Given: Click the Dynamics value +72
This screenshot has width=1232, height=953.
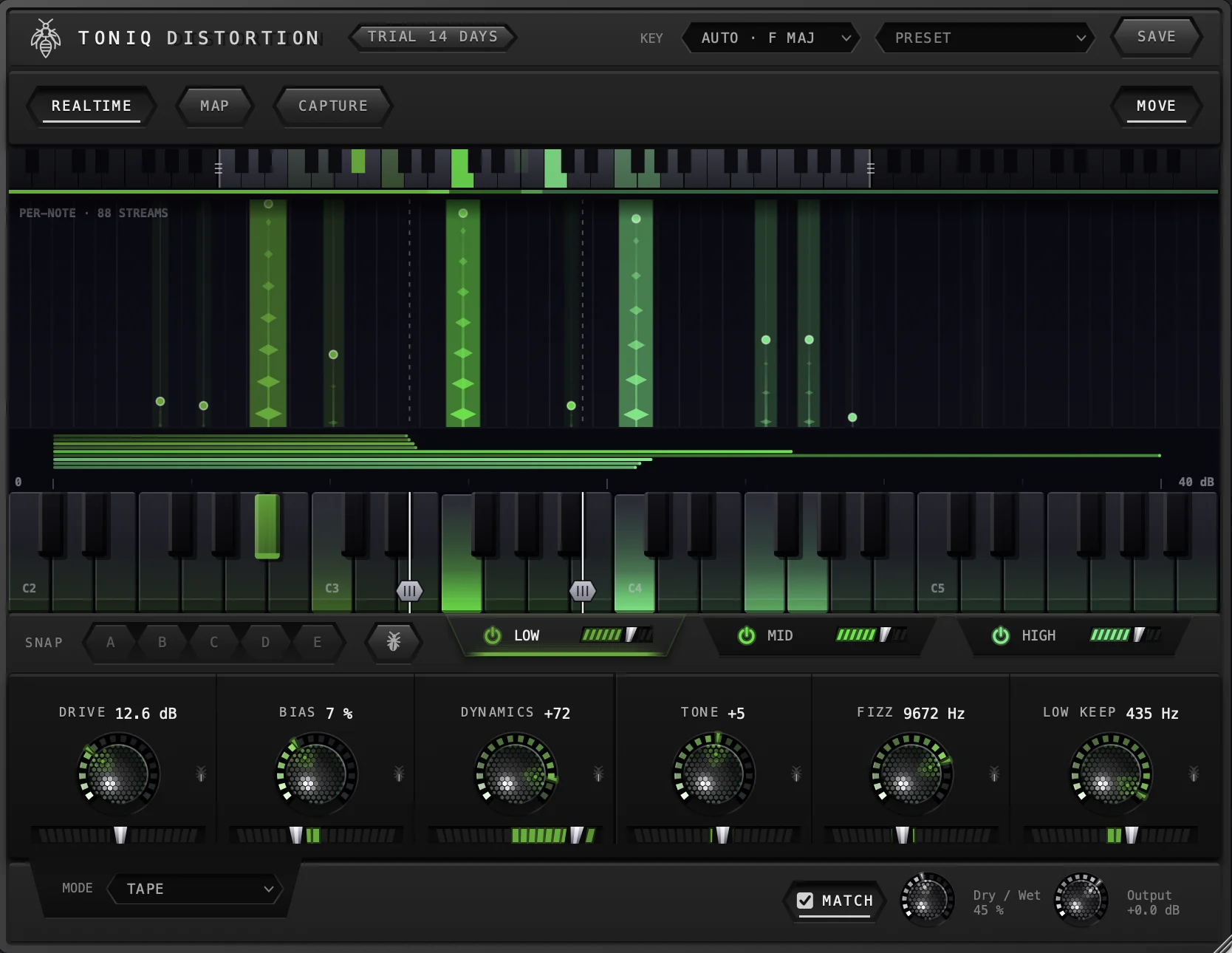Looking at the screenshot, I should [x=557, y=714].
